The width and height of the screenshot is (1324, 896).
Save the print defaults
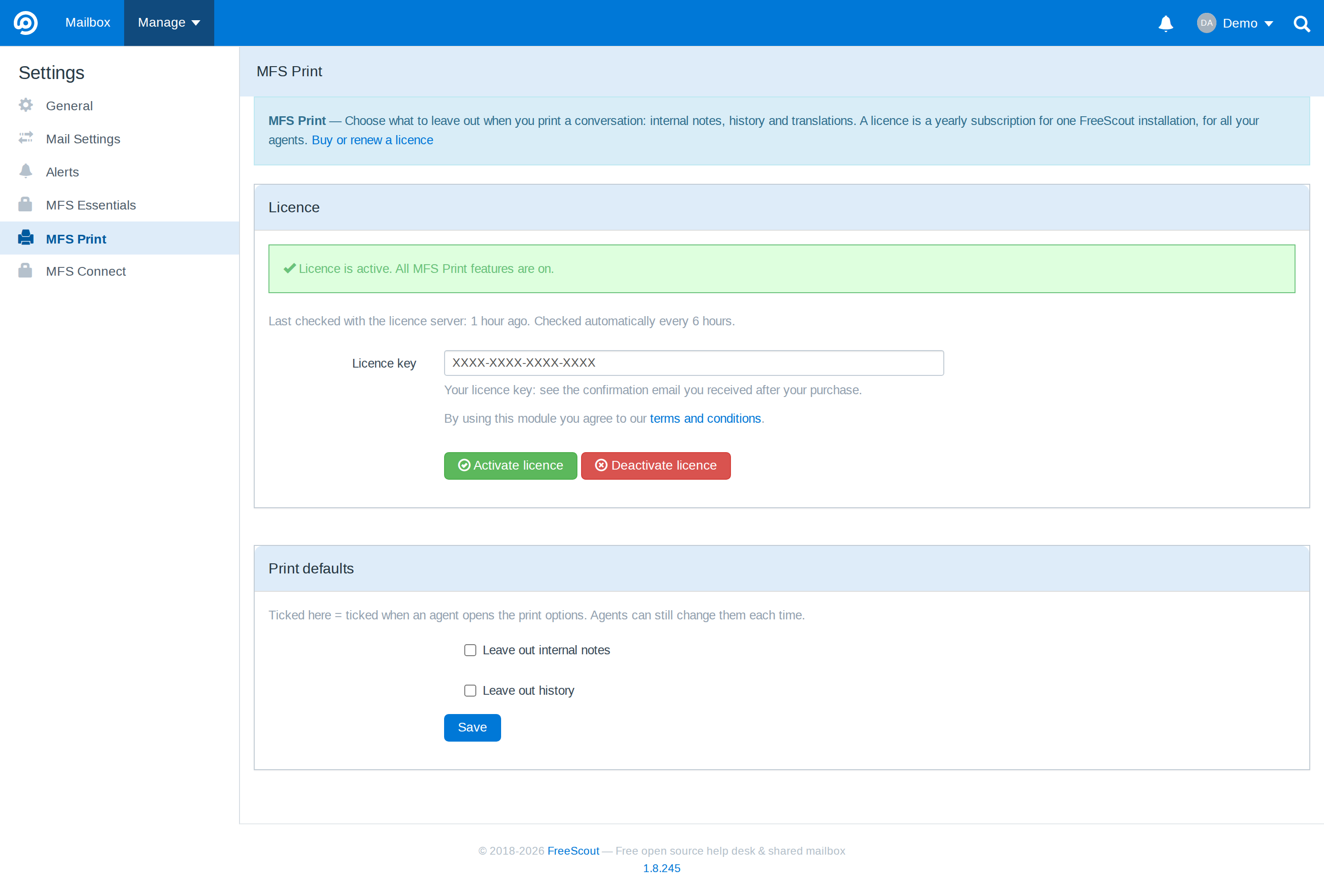[x=472, y=727]
